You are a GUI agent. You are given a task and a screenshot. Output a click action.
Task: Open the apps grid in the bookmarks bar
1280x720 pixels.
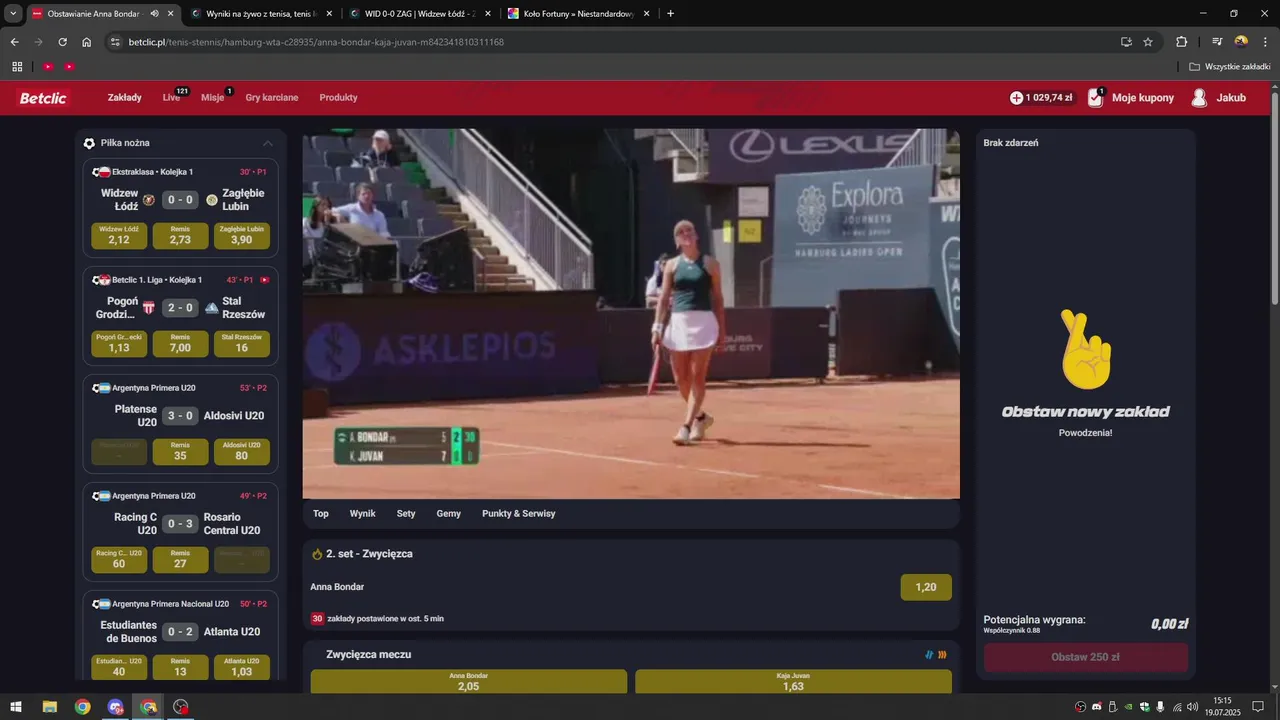pyautogui.click(x=17, y=67)
